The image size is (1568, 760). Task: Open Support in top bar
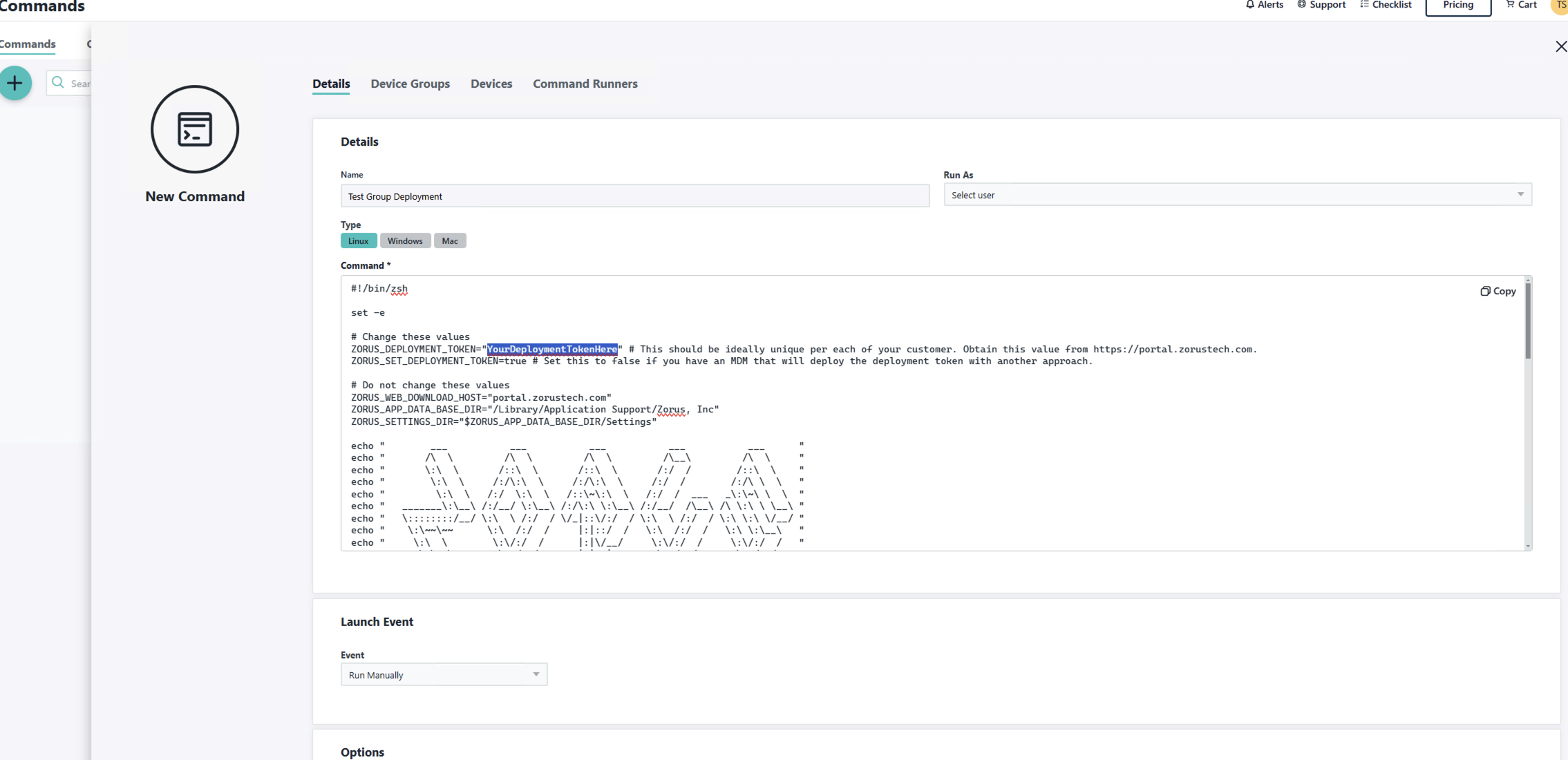(1321, 5)
